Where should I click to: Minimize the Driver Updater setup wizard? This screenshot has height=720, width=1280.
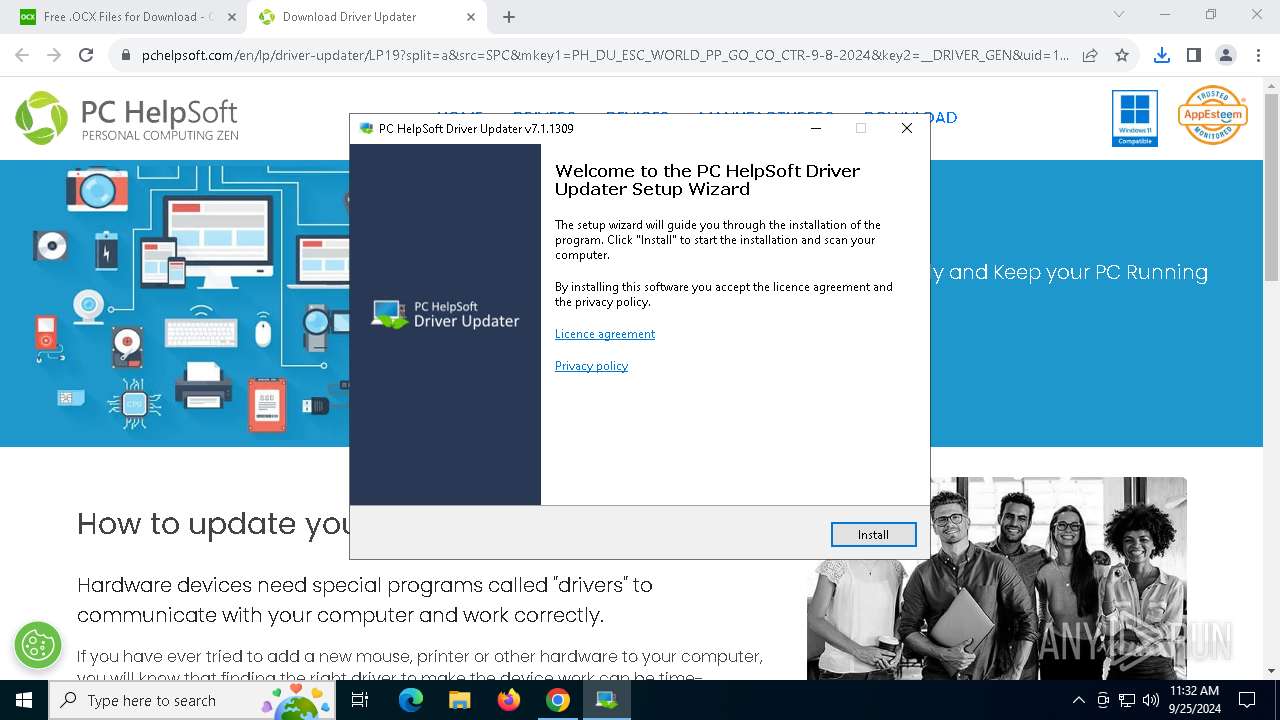[816, 128]
